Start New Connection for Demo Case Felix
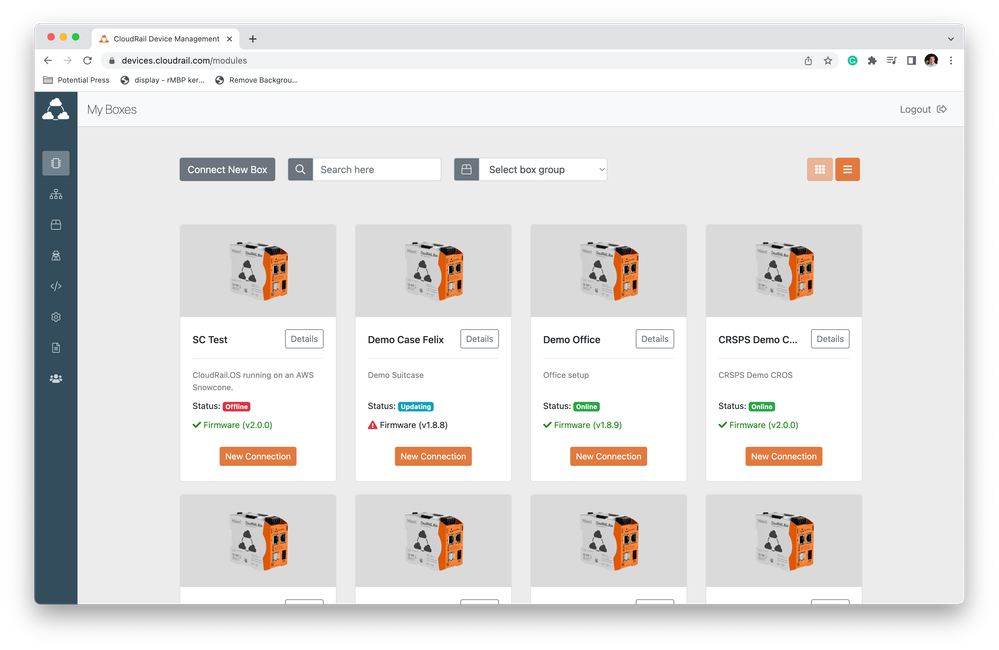This screenshot has width=999, height=650. (433, 456)
